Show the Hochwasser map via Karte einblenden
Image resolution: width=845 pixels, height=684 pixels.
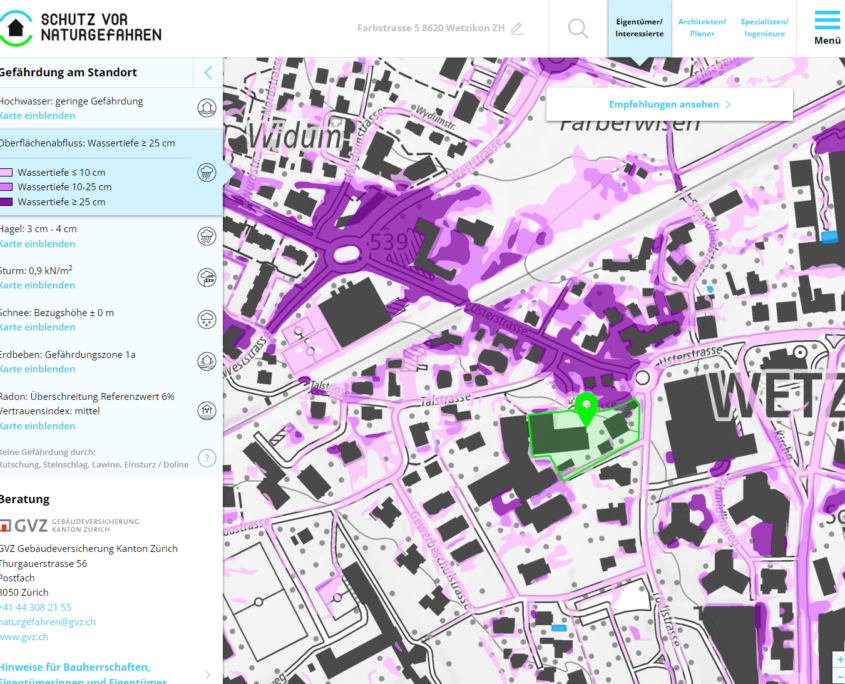(x=37, y=116)
